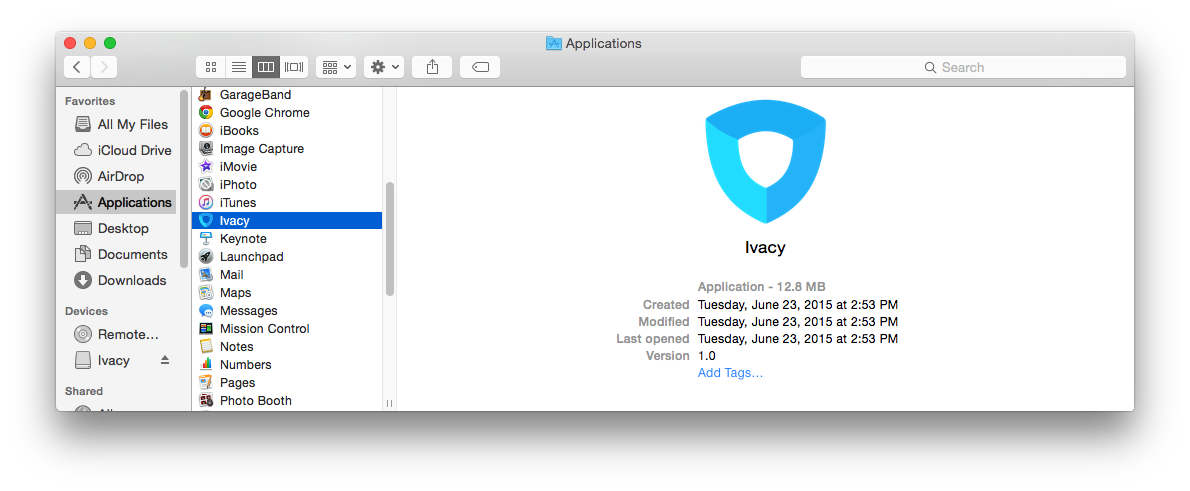1190x491 pixels.
Task: Open the item arrangement dropdown
Action: pyautogui.click(x=336, y=67)
